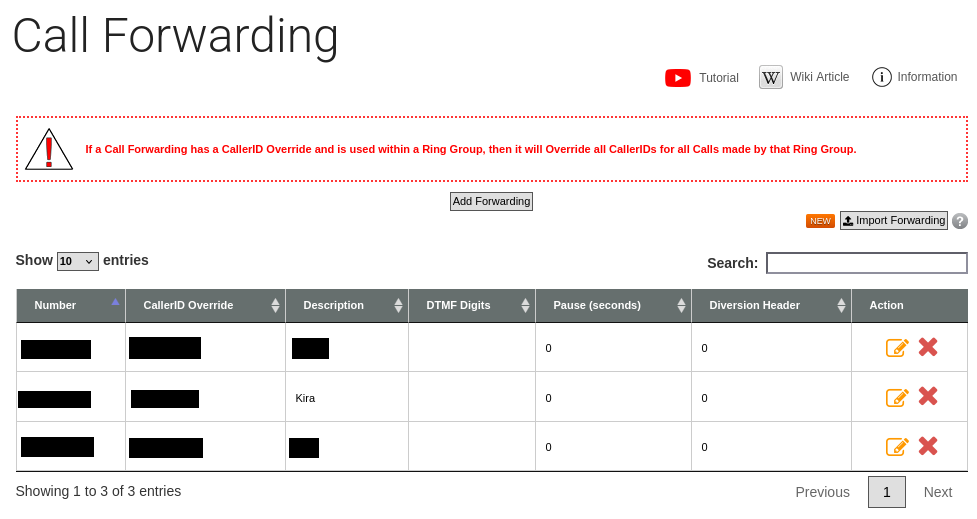
Task: Delete the third forwarding row
Action: (928, 445)
